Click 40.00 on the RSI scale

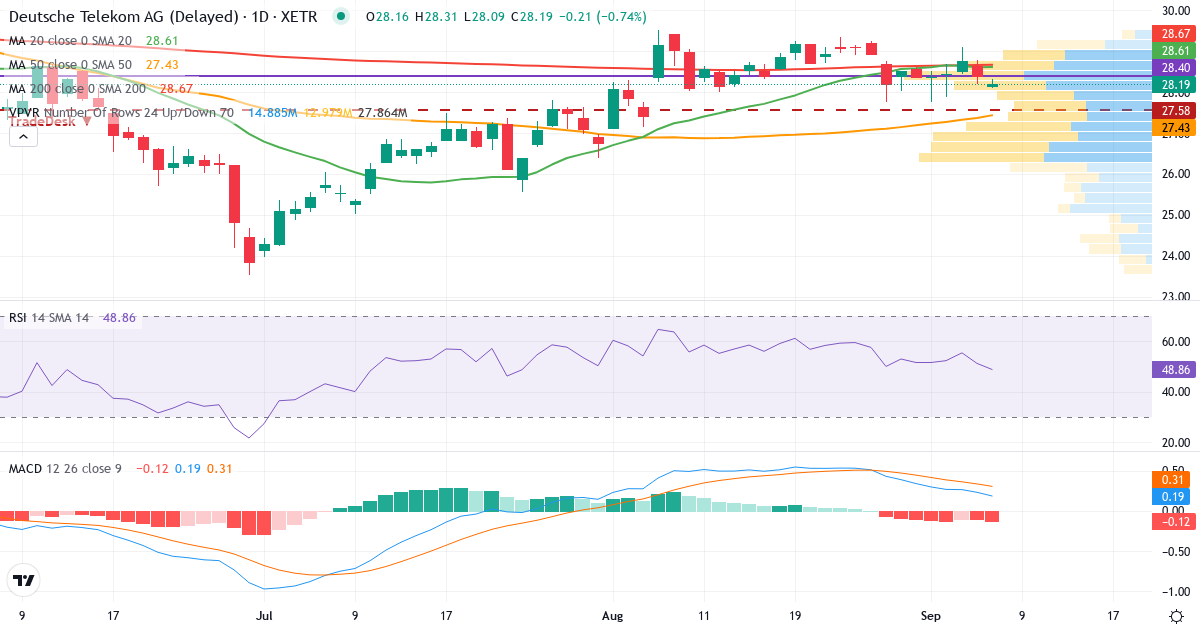click(1175, 392)
